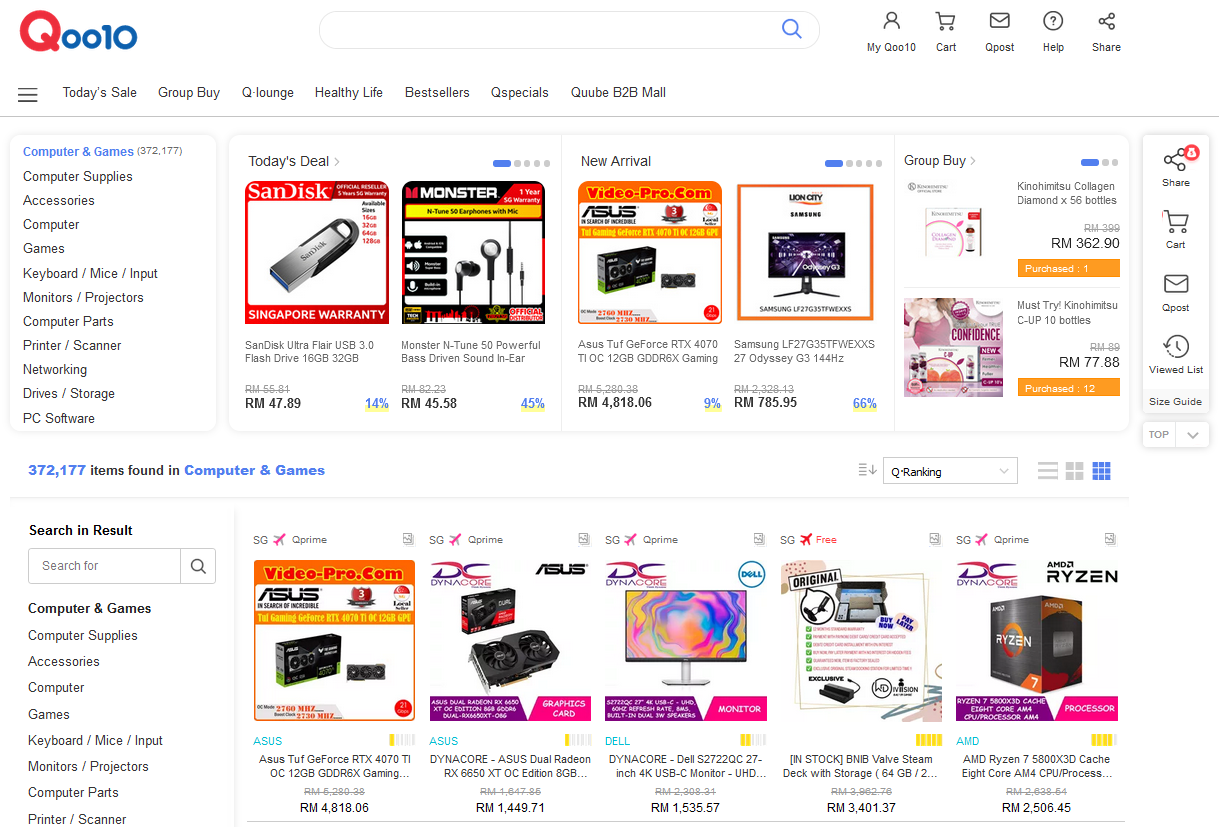Expand Today's Deal section arrow
The width and height of the screenshot is (1219, 827).
pos(337,161)
